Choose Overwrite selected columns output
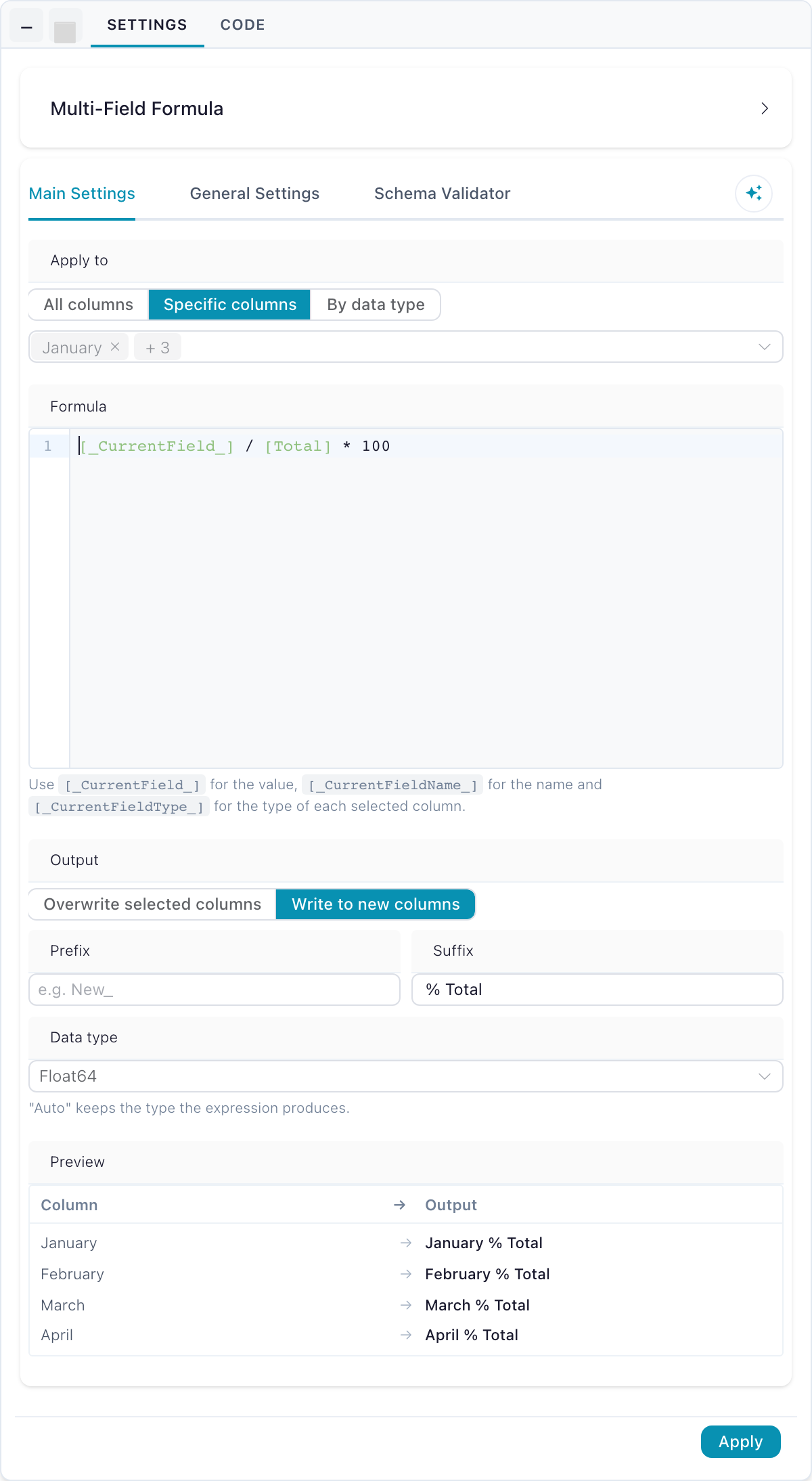812x1481 pixels. [152, 904]
